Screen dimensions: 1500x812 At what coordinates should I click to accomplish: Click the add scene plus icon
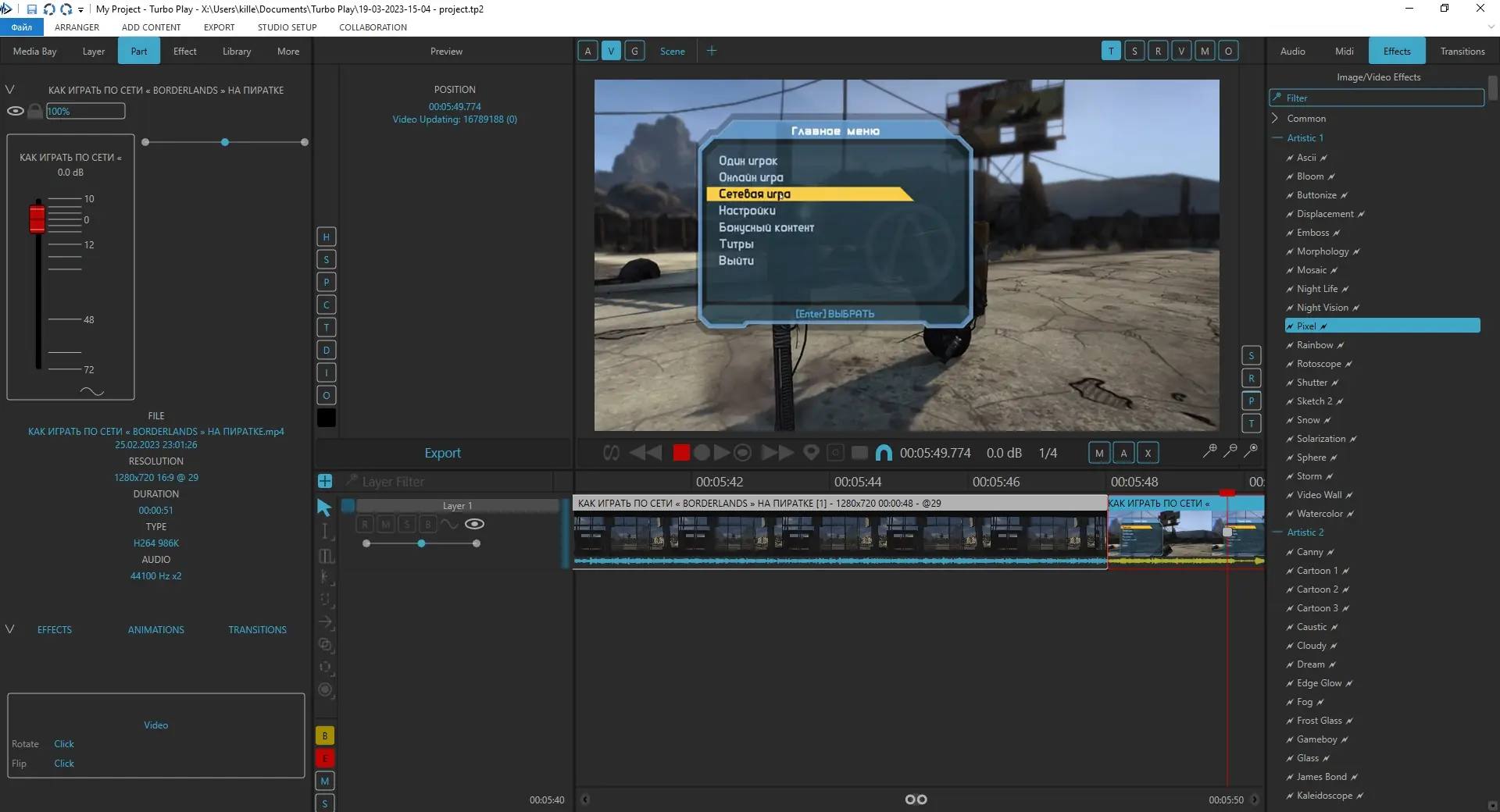(712, 51)
